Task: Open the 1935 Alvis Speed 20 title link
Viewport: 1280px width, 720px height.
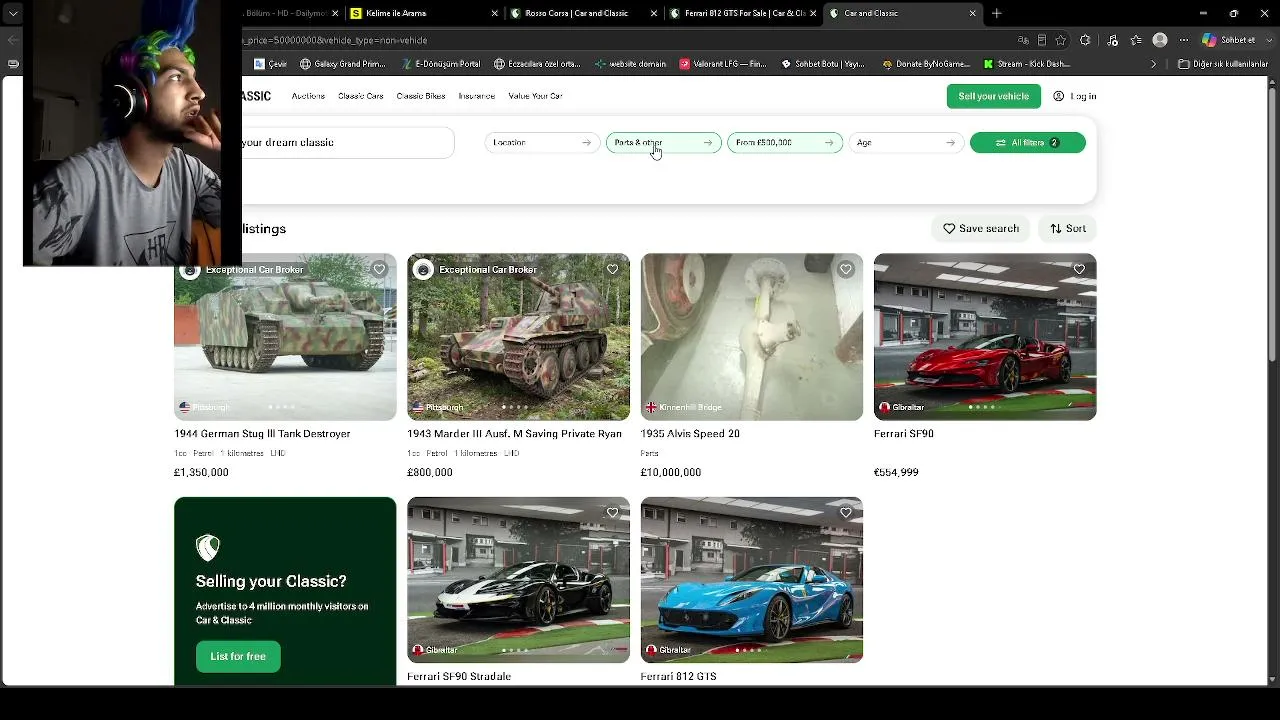Action: point(690,434)
